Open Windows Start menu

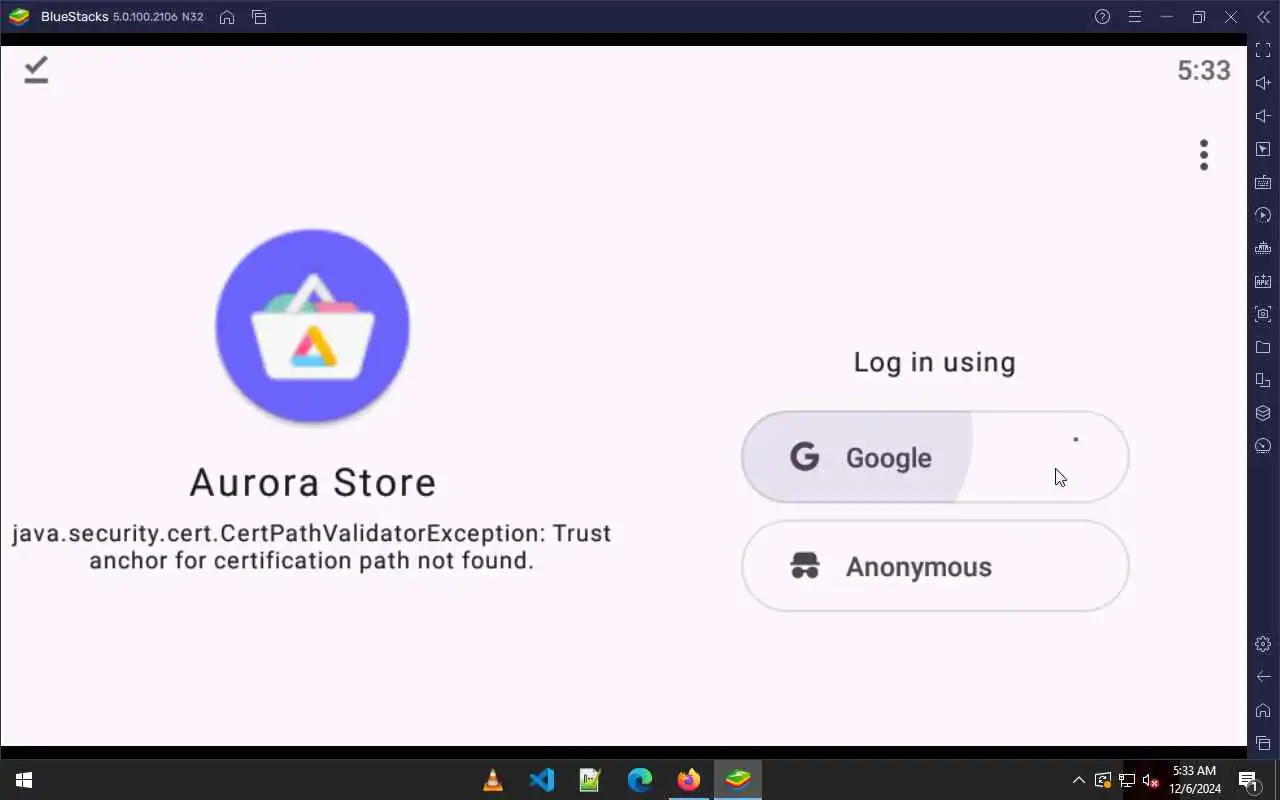click(x=24, y=780)
